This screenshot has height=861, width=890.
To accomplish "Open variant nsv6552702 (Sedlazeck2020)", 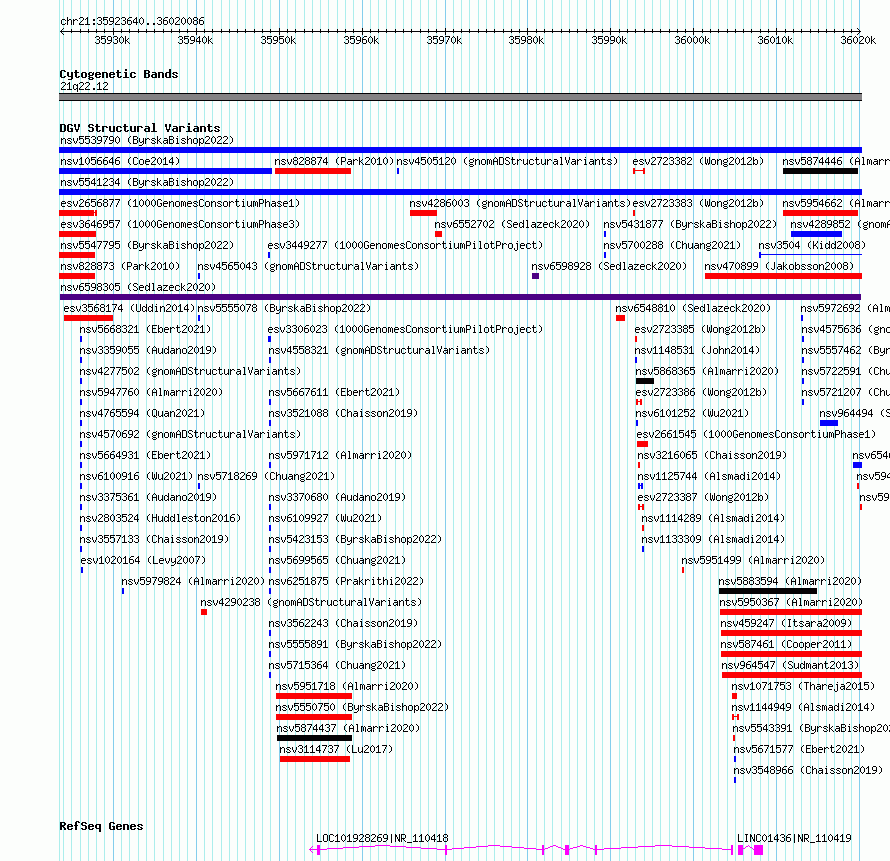I will coord(512,224).
